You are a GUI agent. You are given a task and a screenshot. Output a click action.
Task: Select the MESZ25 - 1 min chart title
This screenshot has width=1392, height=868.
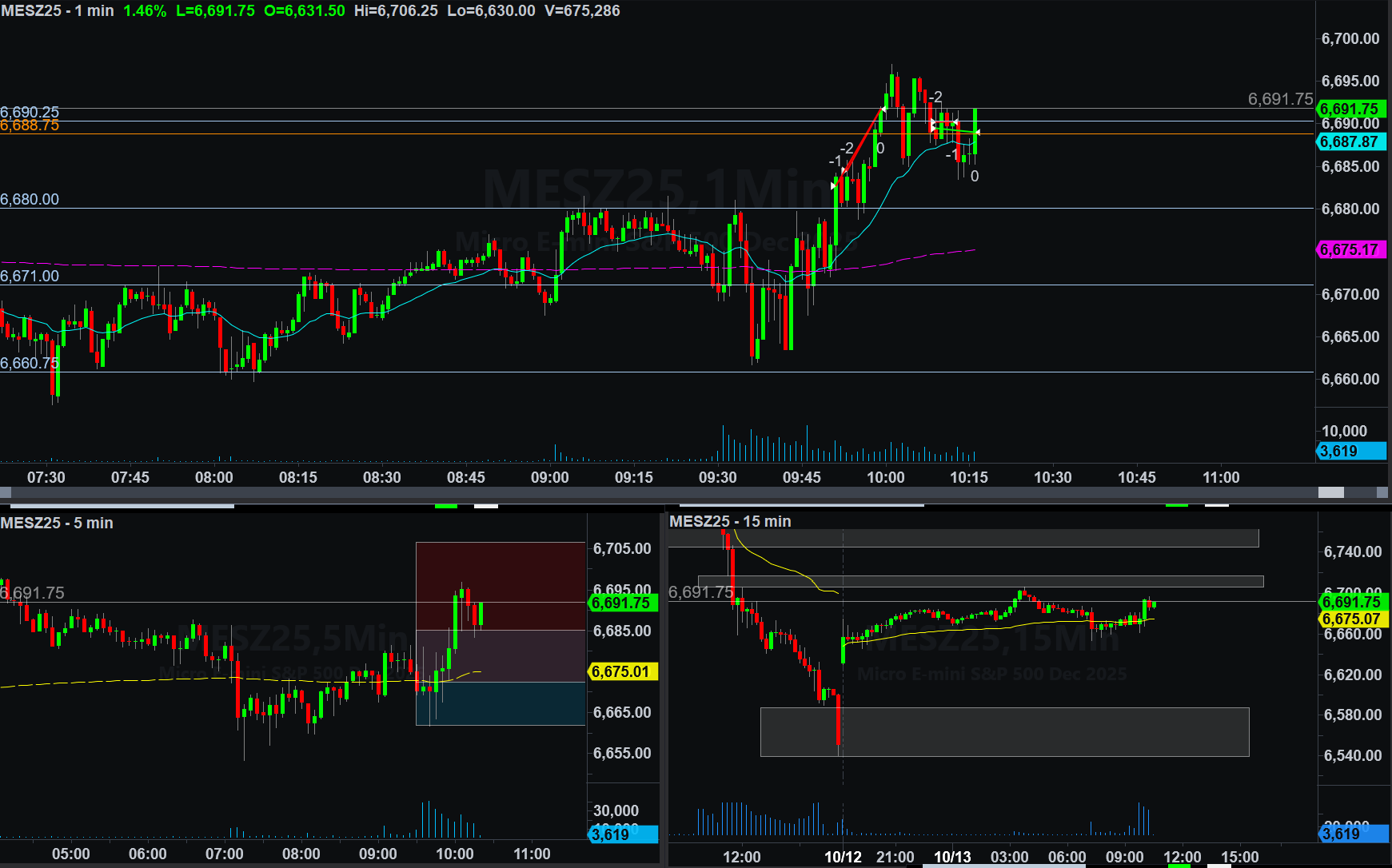pyautogui.click(x=58, y=11)
